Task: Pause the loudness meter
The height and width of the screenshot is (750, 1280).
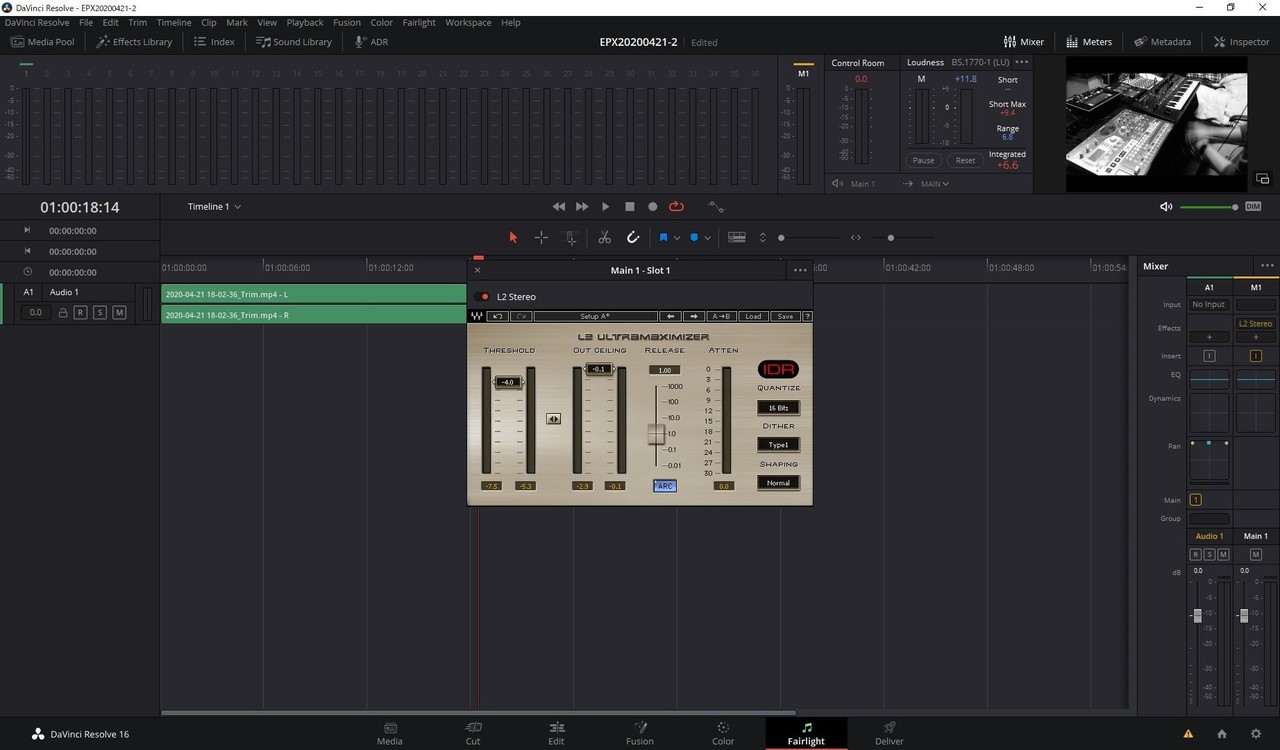Action: 923,160
